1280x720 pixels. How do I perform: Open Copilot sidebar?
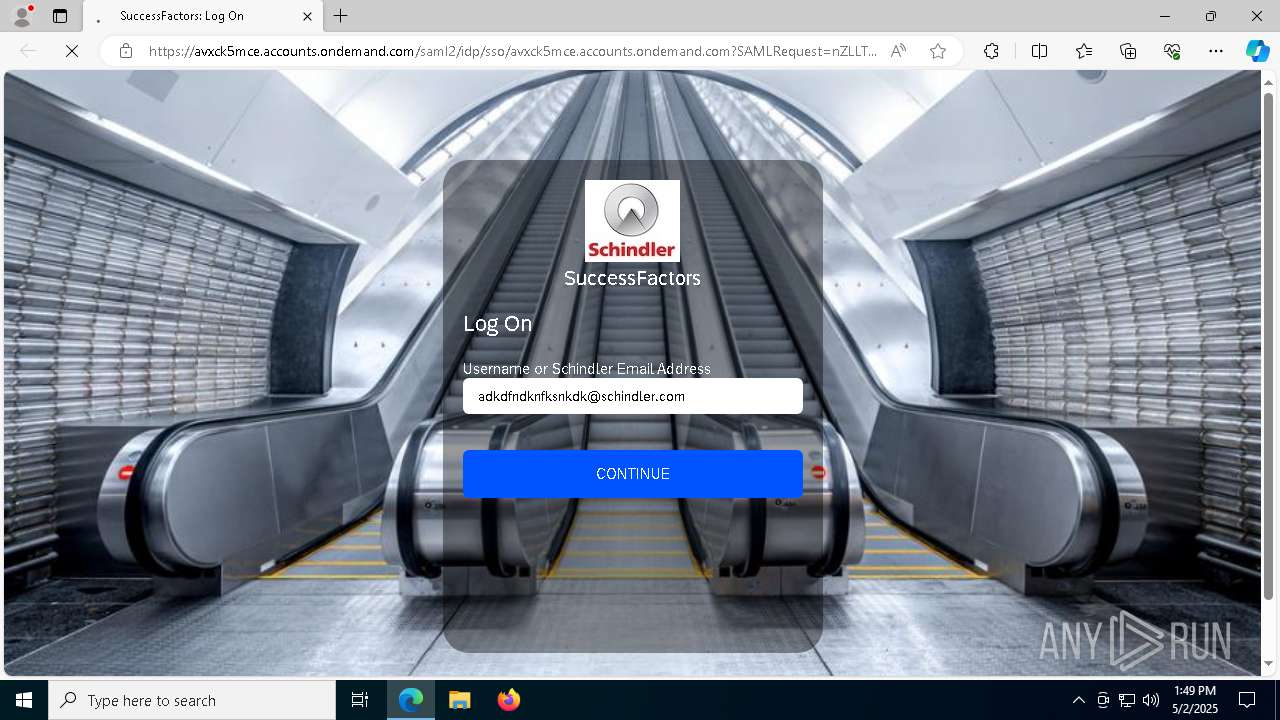(x=1257, y=51)
